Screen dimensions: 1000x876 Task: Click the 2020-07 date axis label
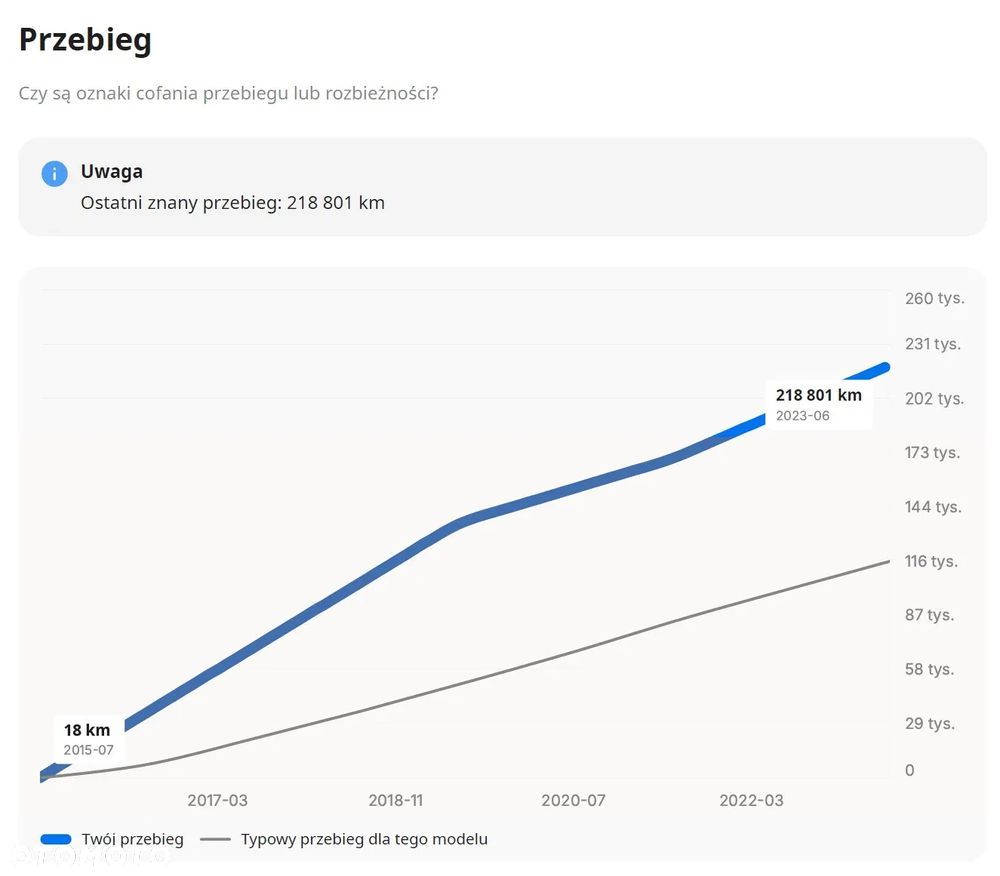pyautogui.click(x=573, y=800)
